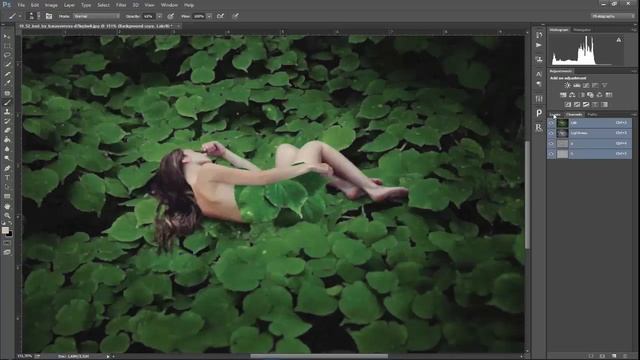Select the Path Selection tool
This screenshot has width=640, height=360.
point(7,187)
